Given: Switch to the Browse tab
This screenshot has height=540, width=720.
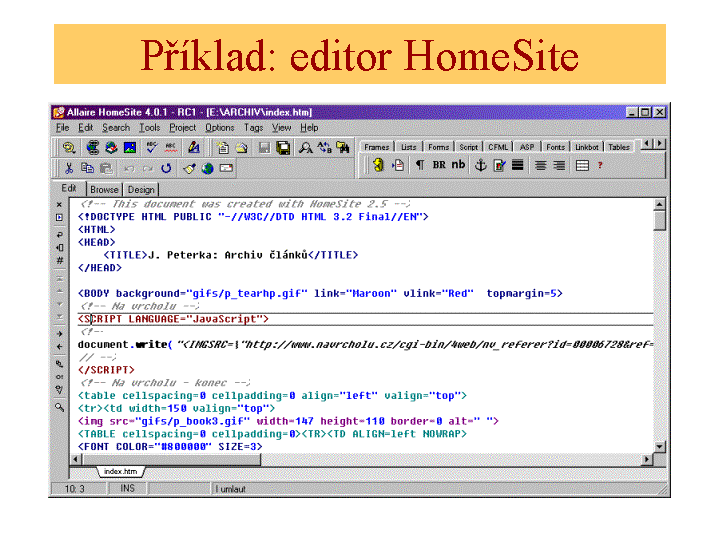Looking at the screenshot, I should [x=104, y=190].
